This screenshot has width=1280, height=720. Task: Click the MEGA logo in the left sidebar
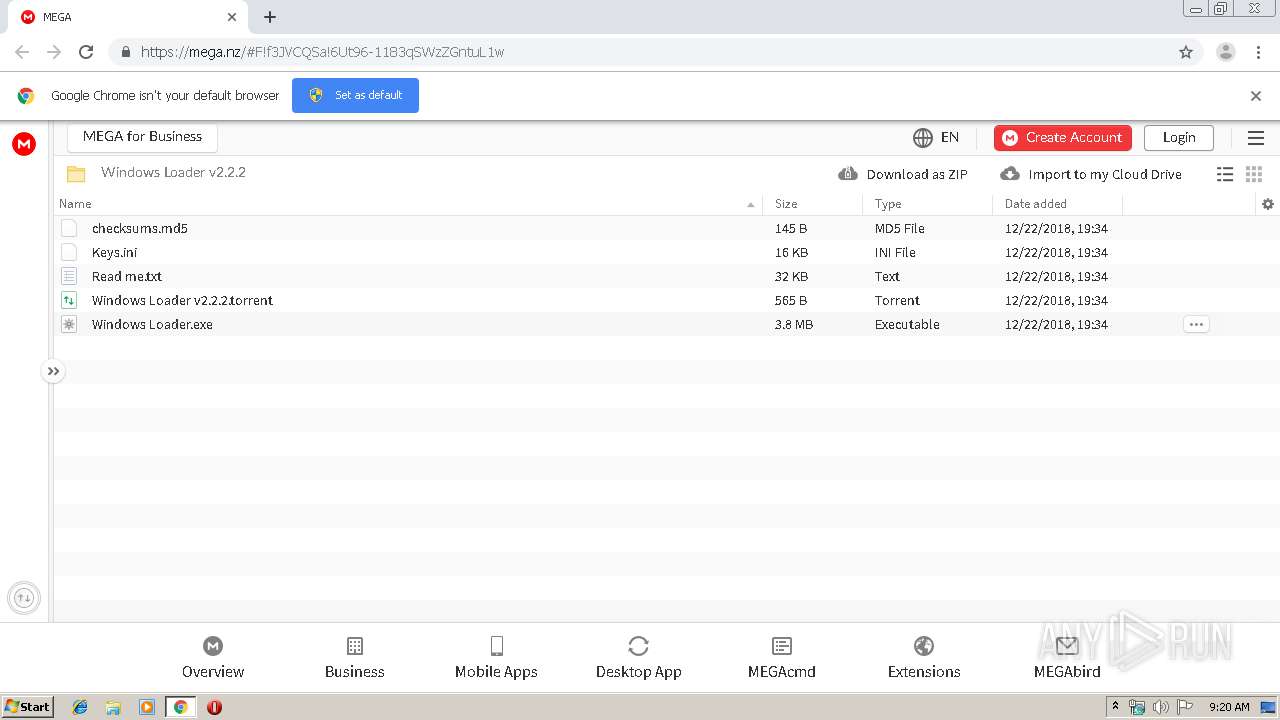[x=24, y=144]
